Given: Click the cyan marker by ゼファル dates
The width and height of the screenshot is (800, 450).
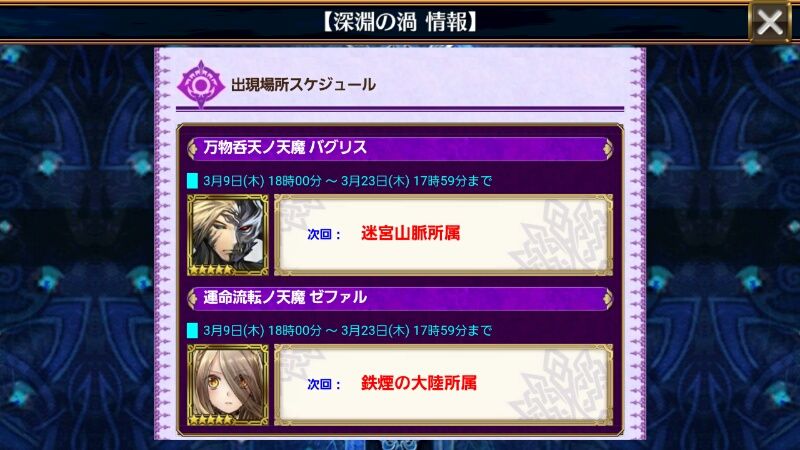Looking at the screenshot, I should pos(192,331).
